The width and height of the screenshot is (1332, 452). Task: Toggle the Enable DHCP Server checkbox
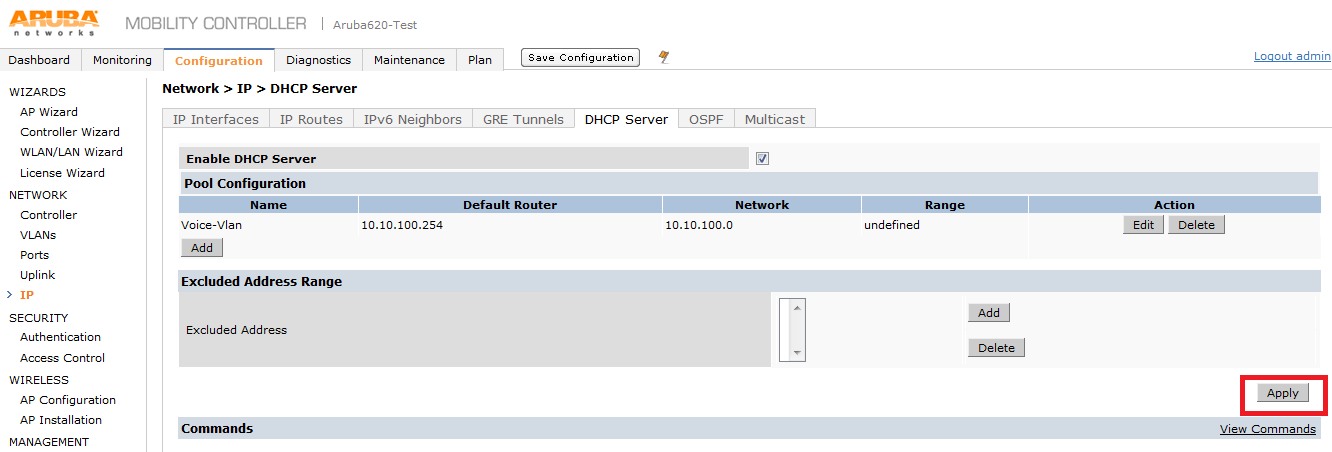(x=762, y=158)
